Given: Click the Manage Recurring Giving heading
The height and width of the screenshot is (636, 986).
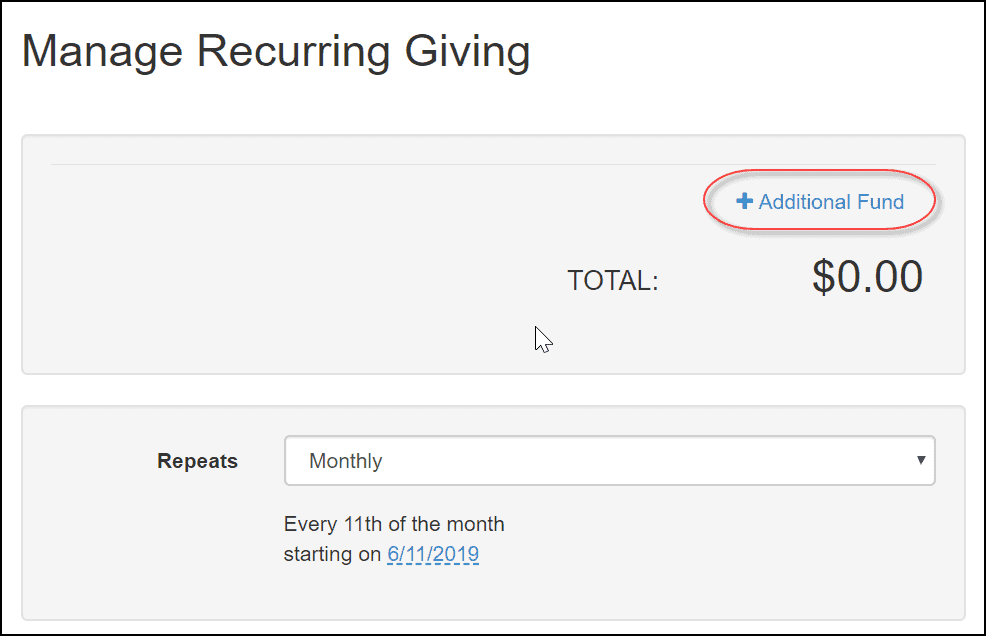Looking at the screenshot, I should 276,52.
